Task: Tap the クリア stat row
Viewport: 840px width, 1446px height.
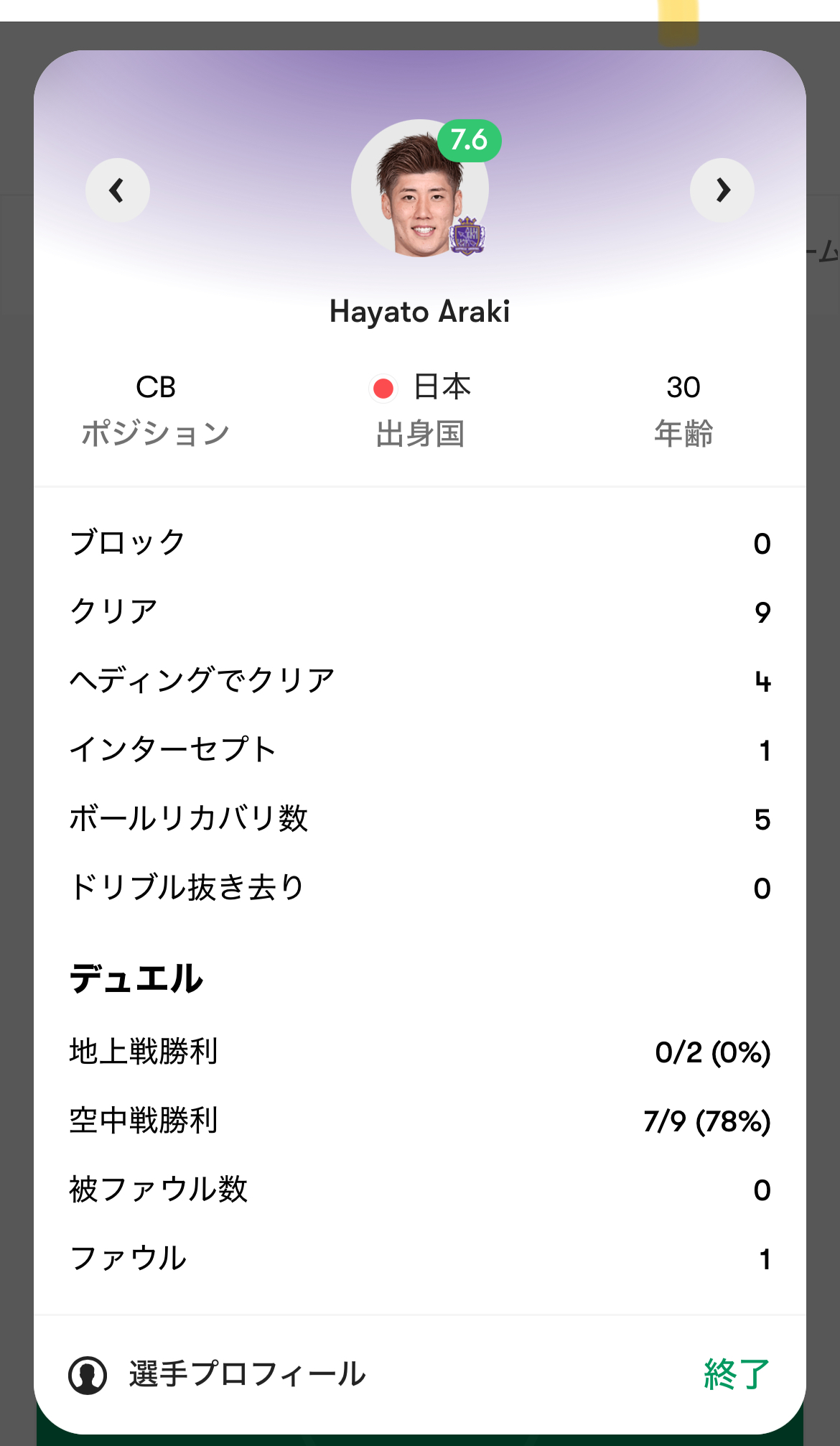Action: pos(420,612)
